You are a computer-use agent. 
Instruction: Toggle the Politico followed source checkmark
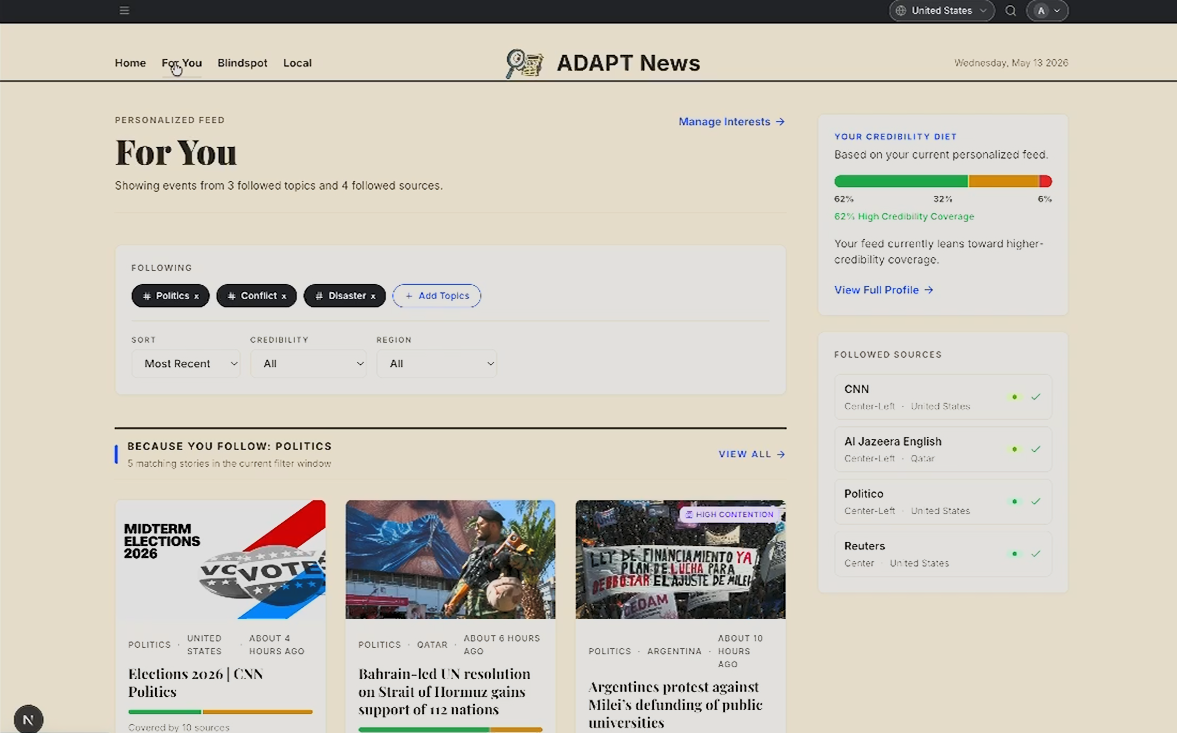tap(1036, 501)
